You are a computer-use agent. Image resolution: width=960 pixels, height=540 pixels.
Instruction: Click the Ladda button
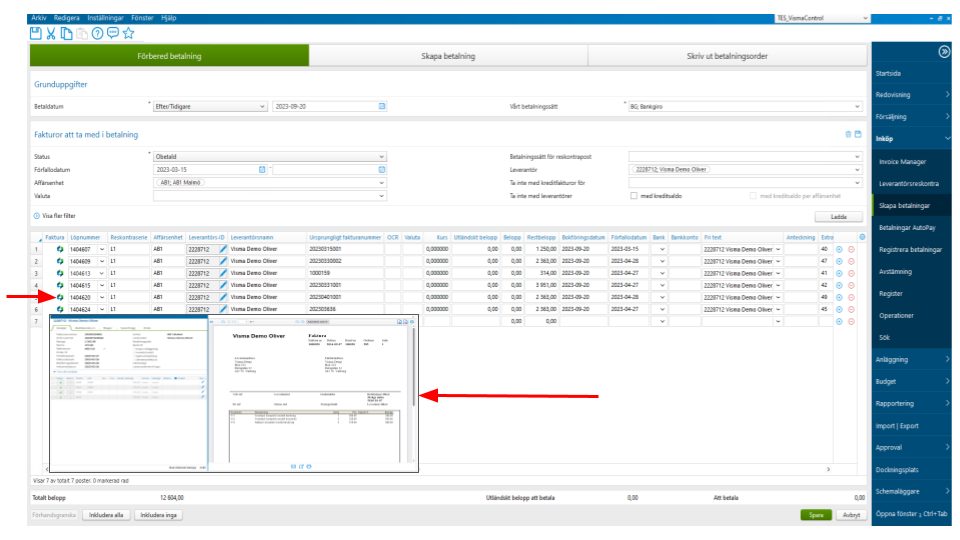point(838,217)
